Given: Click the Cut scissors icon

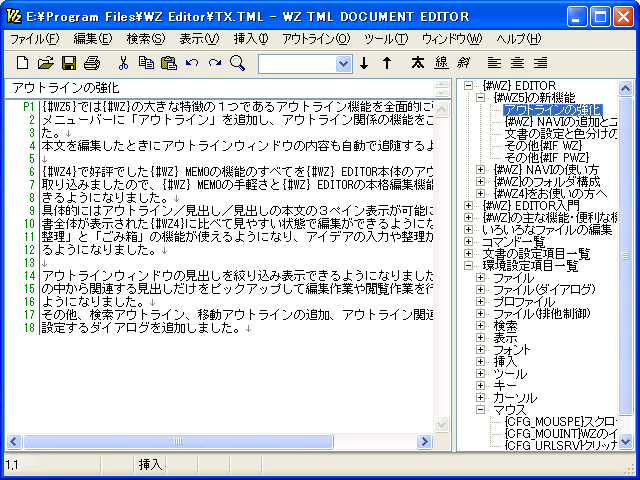Looking at the screenshot, I should tap(123, 63).
